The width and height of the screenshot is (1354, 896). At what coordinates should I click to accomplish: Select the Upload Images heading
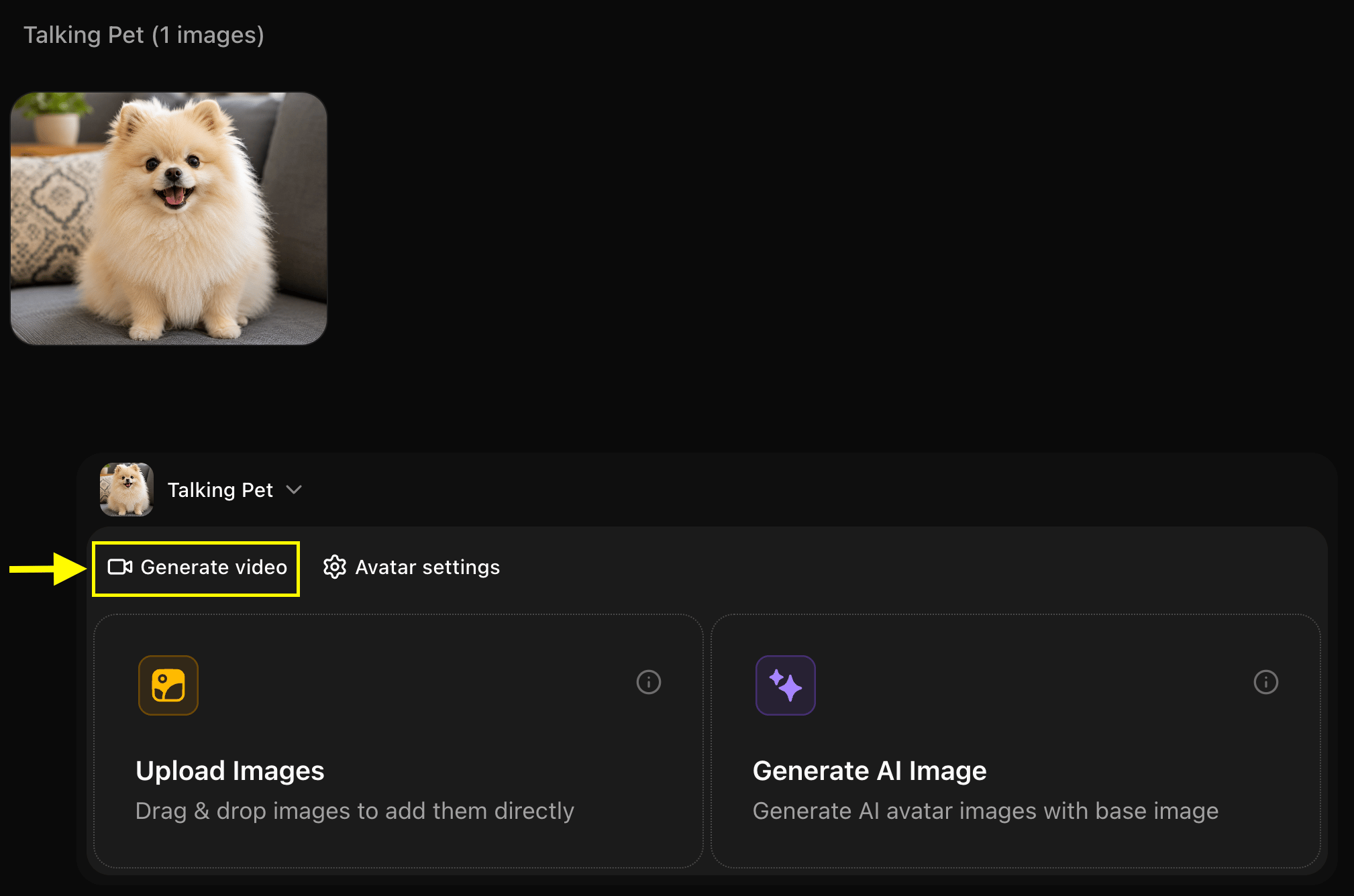tap(230, 771)
